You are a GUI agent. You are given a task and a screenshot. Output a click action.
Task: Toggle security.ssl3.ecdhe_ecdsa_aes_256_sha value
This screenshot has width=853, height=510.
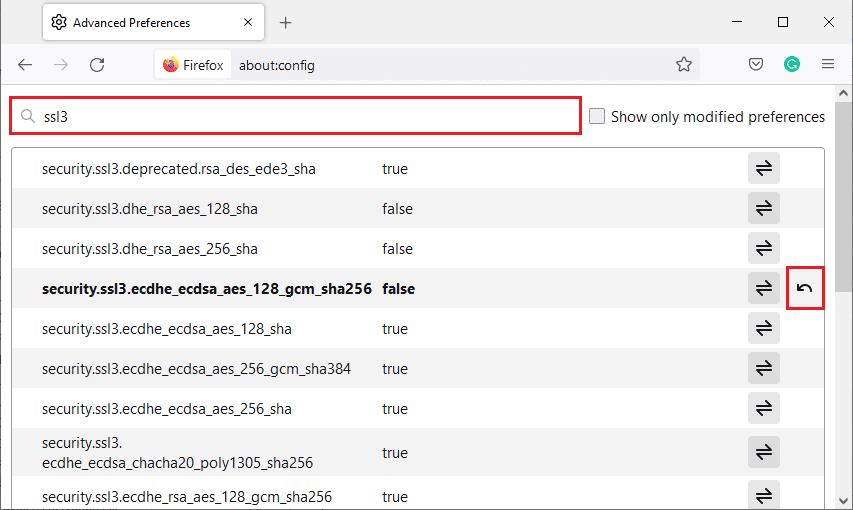pos(764,408)
